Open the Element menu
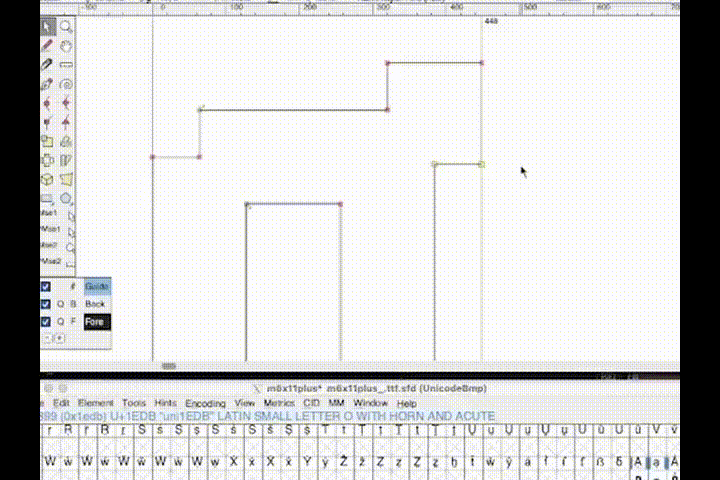 tap(96, 403)
